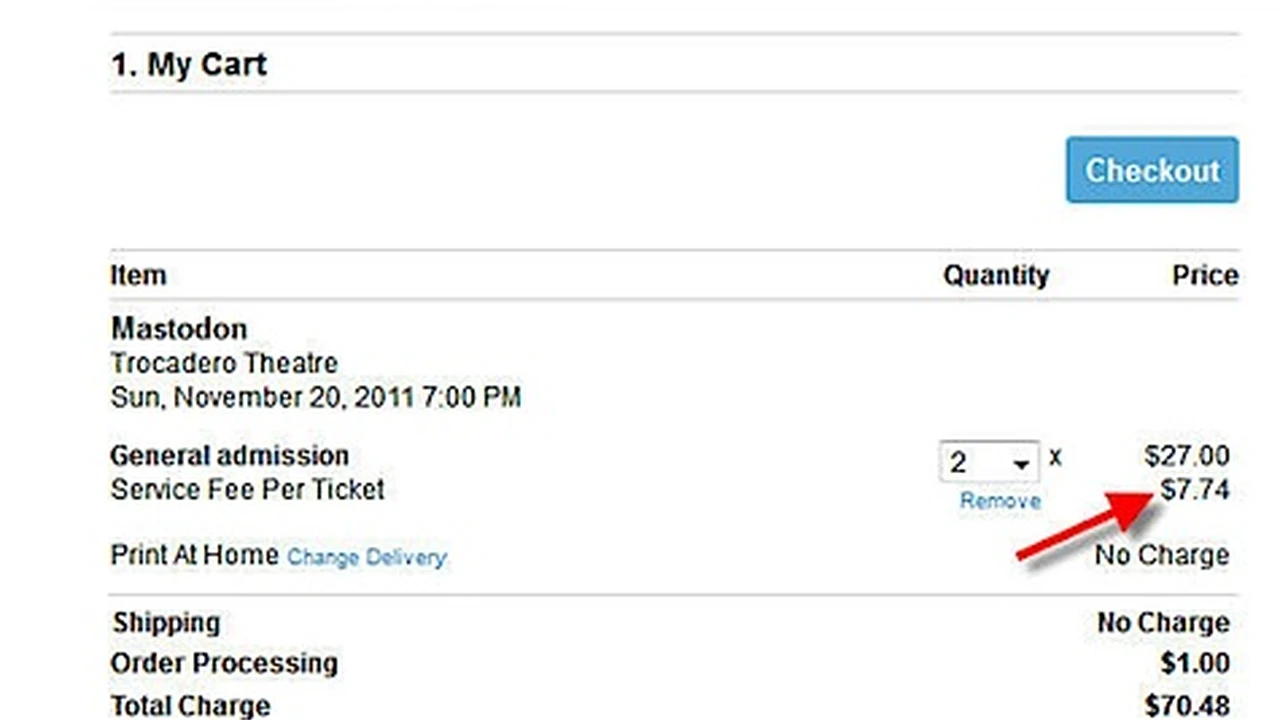The image size is (1280, 720).
Task: Click the Sun, November 20, 2011 event date
Action: [x=315, y=397]
